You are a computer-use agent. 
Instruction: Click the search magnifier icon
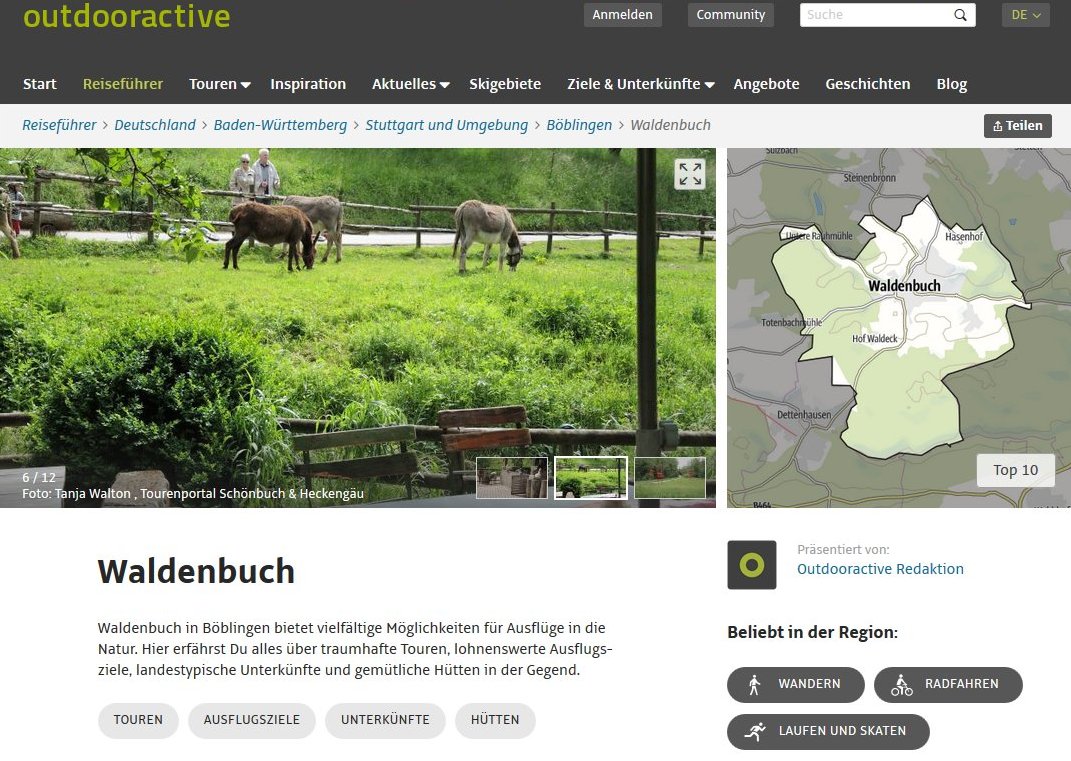(960, 15)
